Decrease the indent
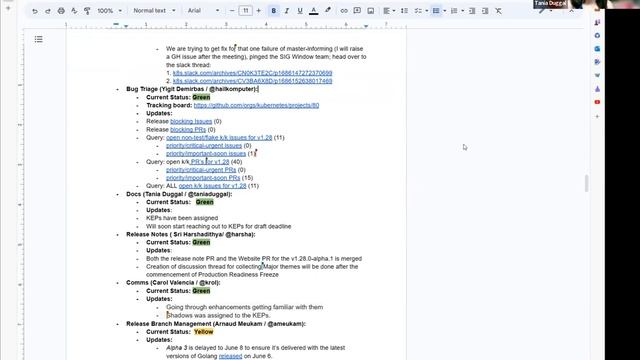Screen dimensions: 640x360 [x=472, y=11]
